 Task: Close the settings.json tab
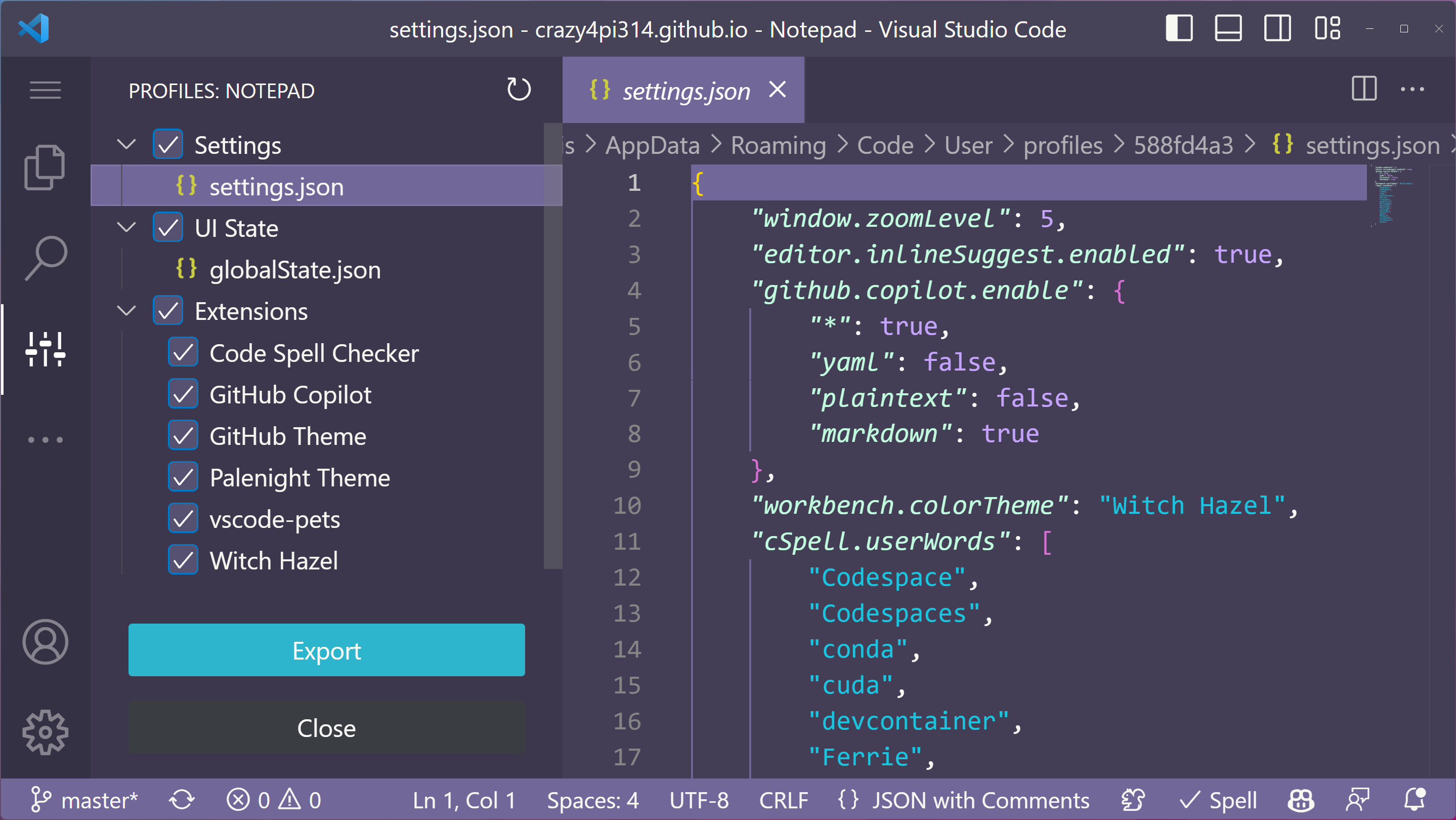coord(777,89)
